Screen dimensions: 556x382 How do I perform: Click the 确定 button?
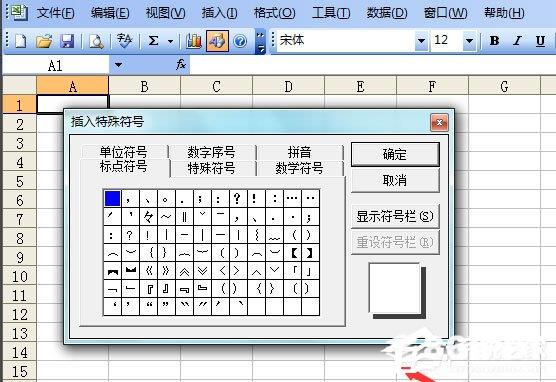395,154
